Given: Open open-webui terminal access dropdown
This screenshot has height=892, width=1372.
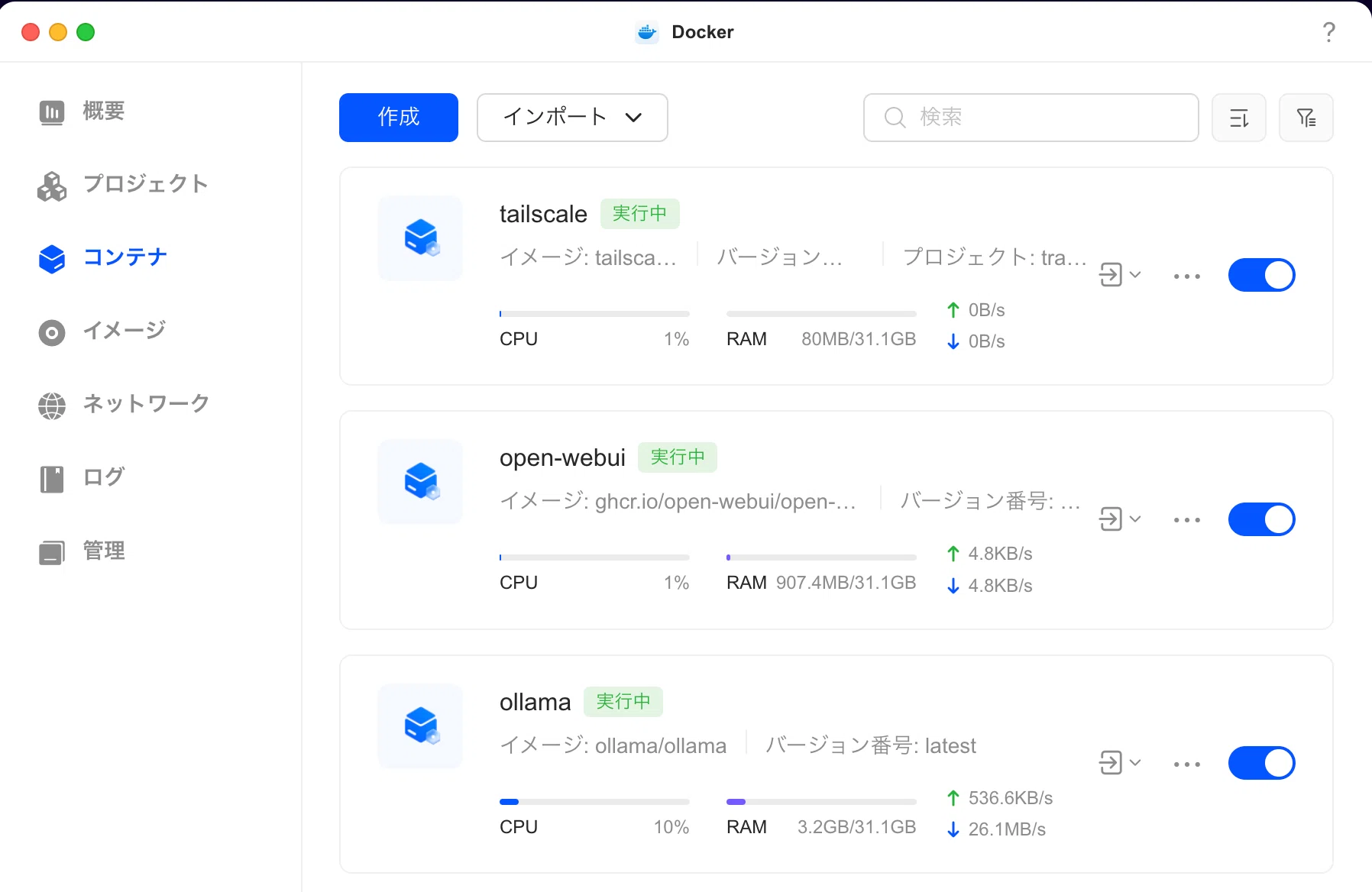Looking at the screenshot, I should click(x=1120, y=519).
